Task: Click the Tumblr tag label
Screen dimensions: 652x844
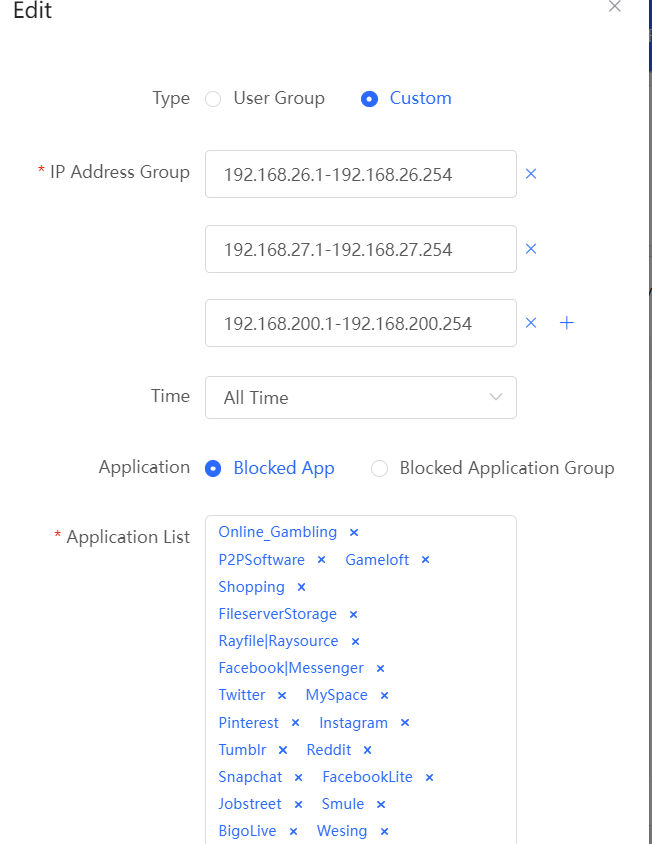Action: coord(242,749)
